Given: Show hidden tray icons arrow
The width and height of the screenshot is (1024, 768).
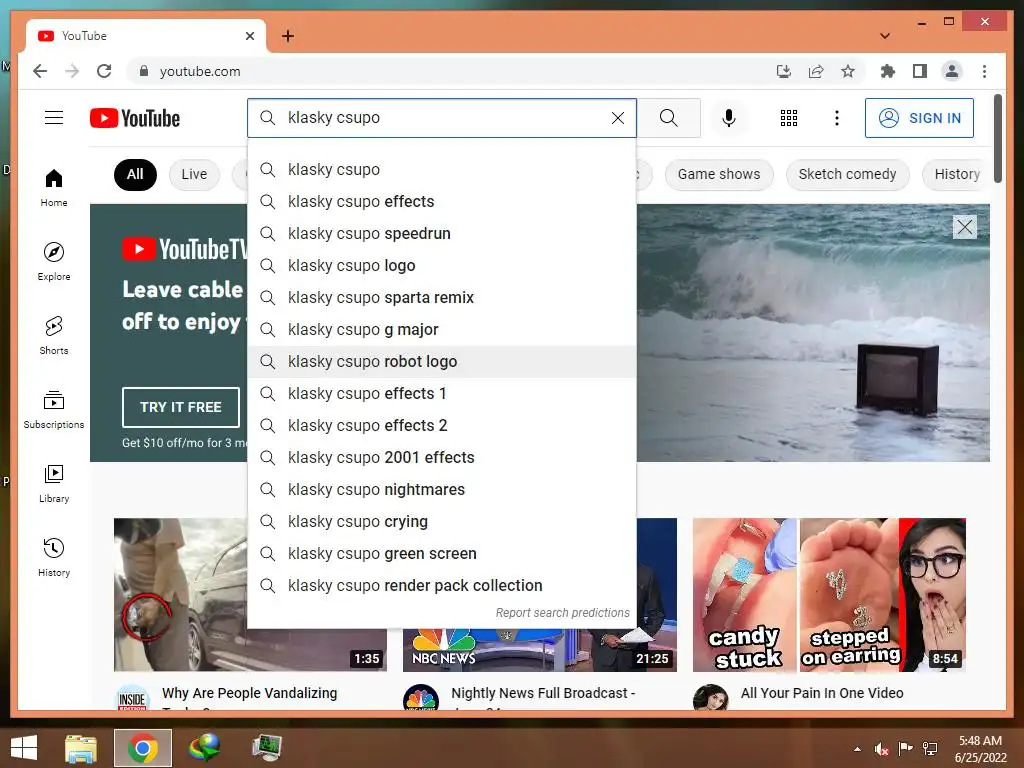Looking at the screenshot, I should [x=857, y=749].
